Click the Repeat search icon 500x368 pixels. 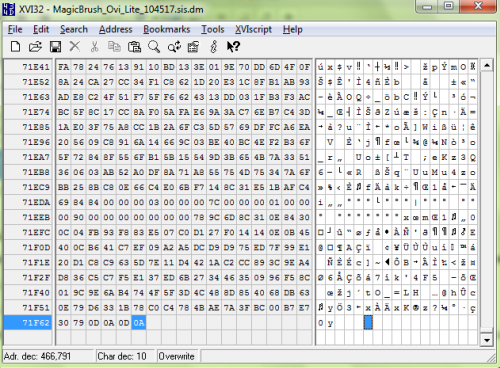point(174,47)
